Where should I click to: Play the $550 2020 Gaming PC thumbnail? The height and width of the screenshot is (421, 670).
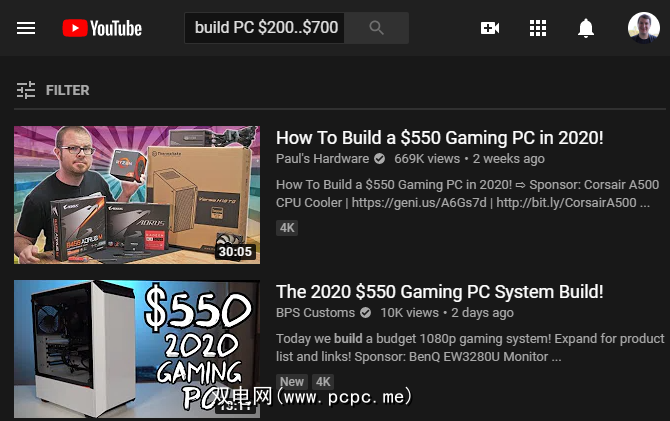click(137, 349)
